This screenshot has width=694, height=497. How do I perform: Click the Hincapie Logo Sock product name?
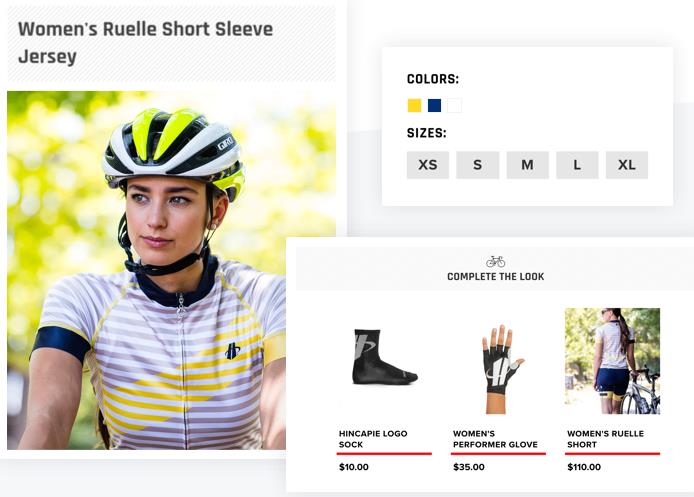click(365, 439)
